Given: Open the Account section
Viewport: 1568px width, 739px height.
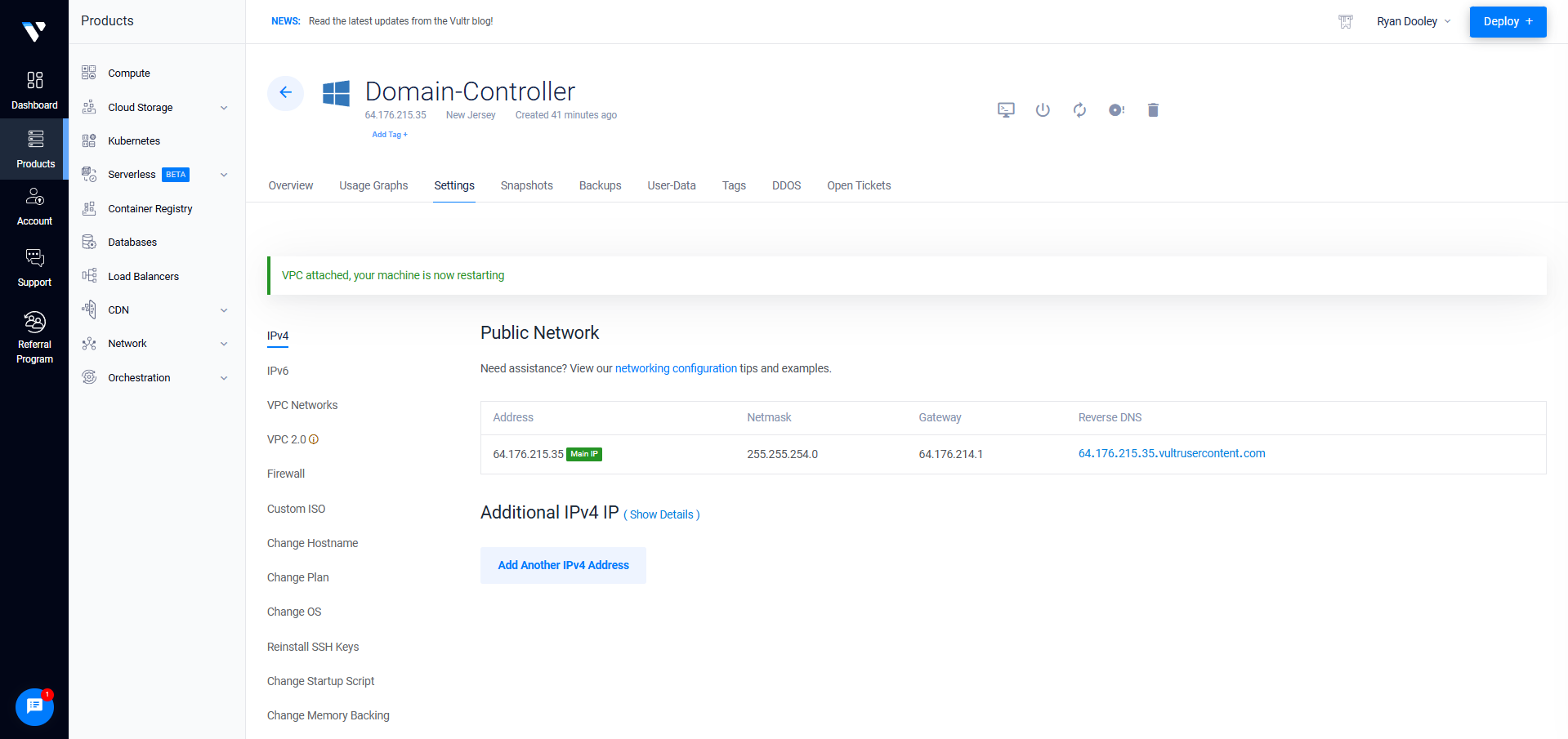Looking at the screenshot, I should point(34,207).
